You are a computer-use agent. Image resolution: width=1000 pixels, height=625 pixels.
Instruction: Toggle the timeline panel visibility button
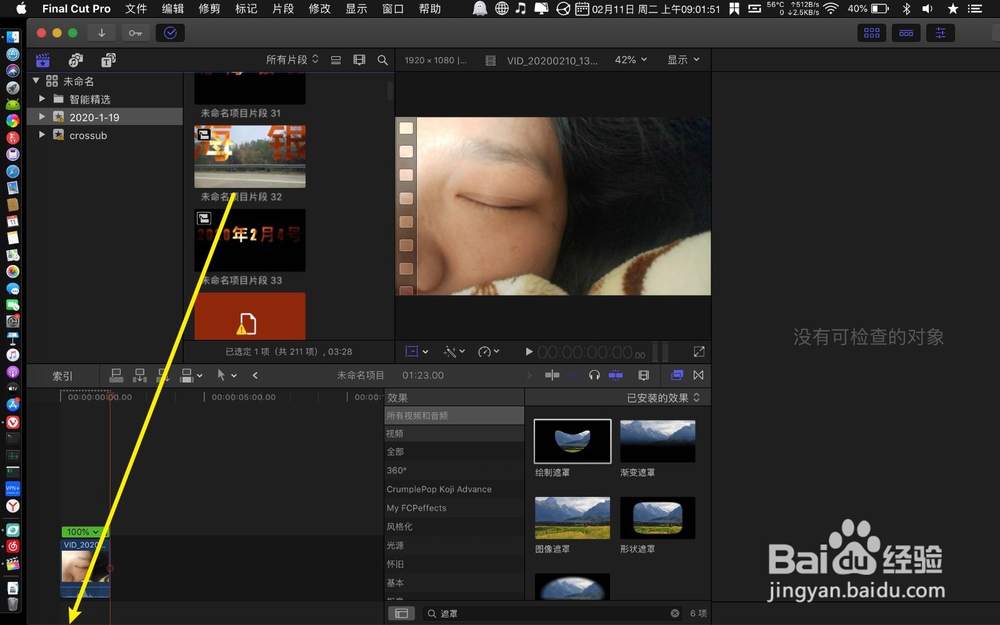[906, 33]
